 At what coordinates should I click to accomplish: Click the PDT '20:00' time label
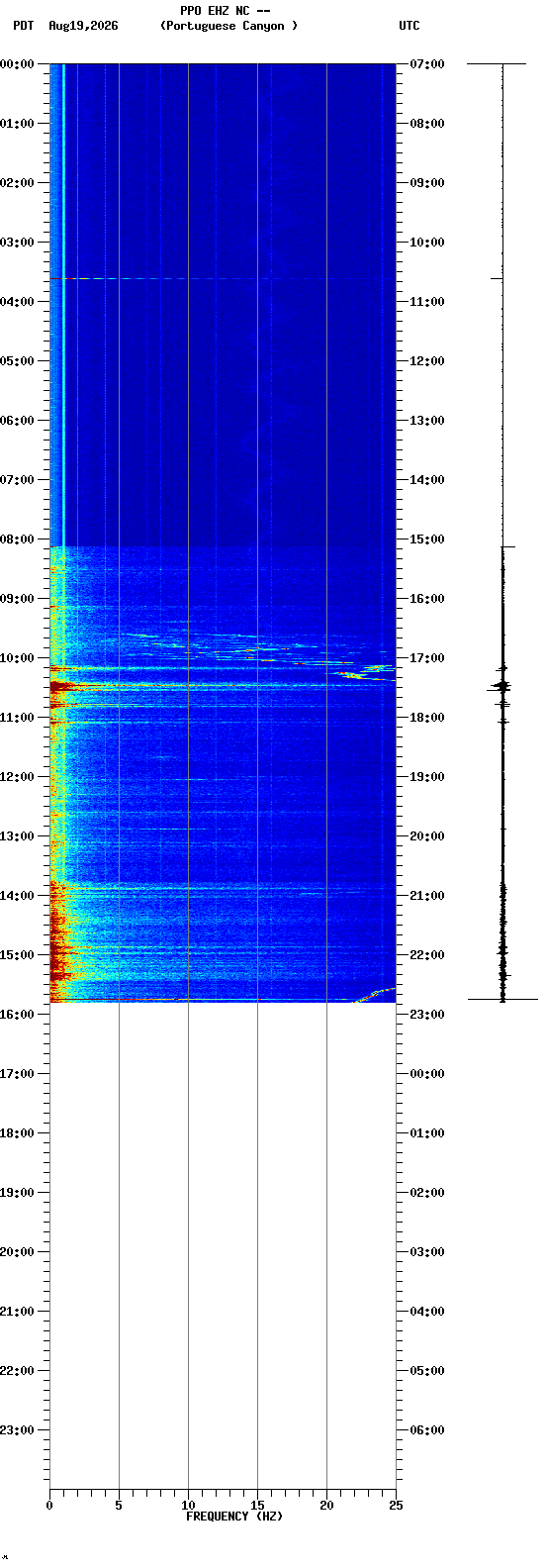(x=17, y=1252)
